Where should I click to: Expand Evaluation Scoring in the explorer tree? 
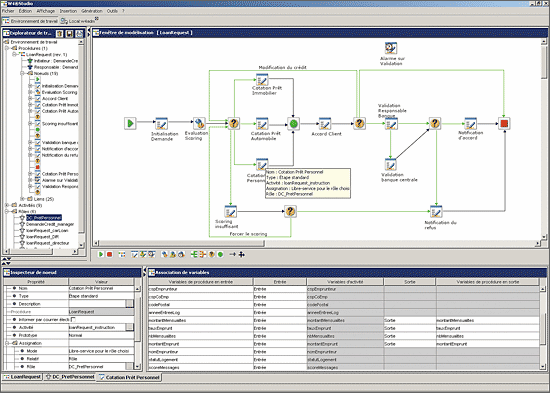coord(30,92)
